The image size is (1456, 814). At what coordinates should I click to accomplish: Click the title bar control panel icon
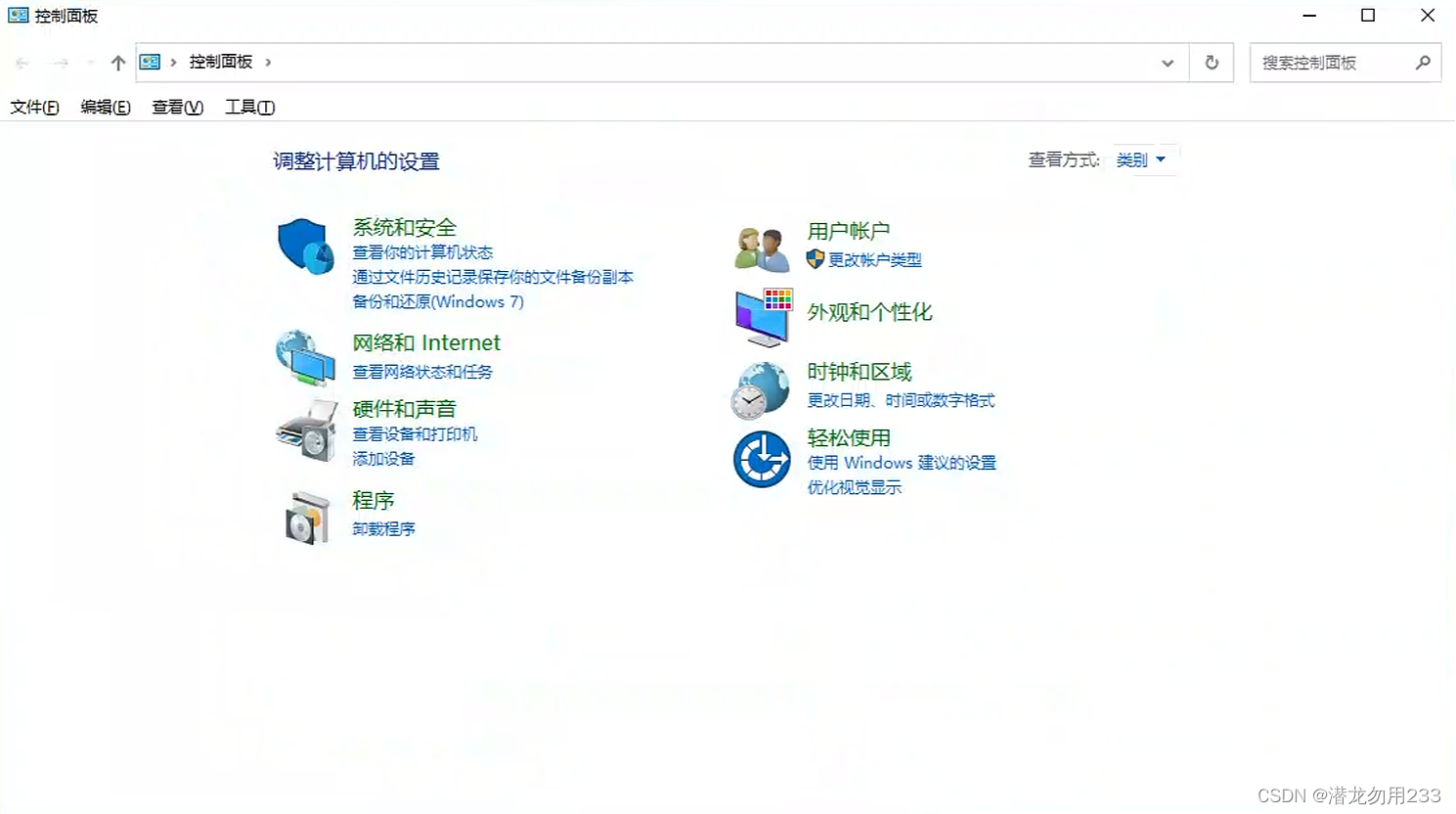tap(18, 16)
